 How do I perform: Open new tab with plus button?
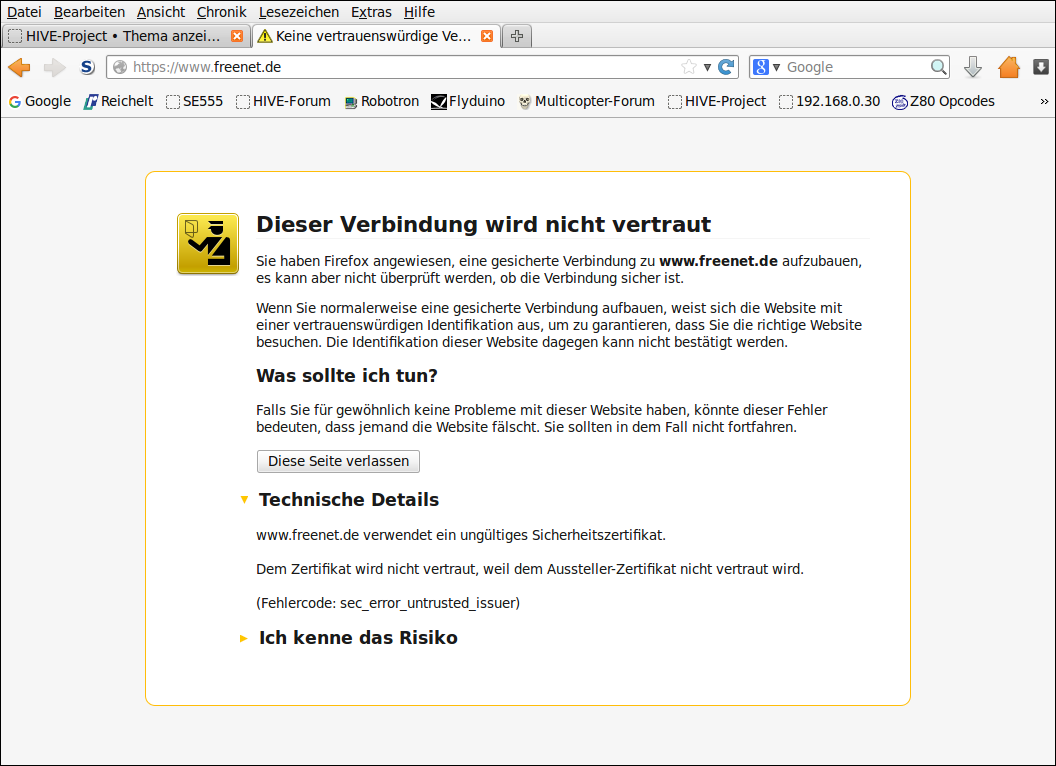click(517, 36)
